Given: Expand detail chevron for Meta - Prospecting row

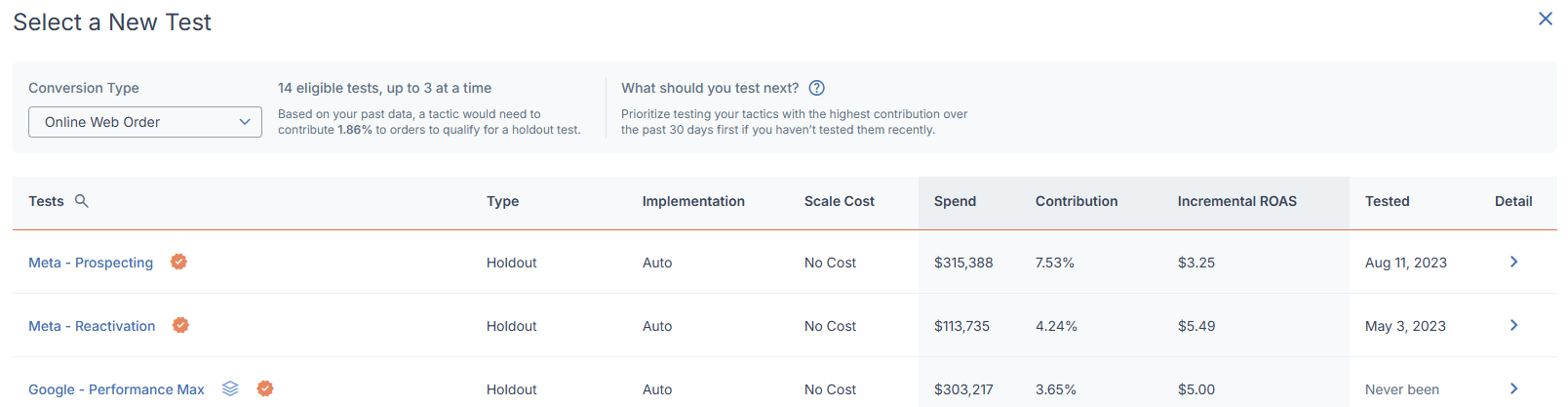Looking at the screenshot, I should pyautogui.click(x=1513, y=262).
